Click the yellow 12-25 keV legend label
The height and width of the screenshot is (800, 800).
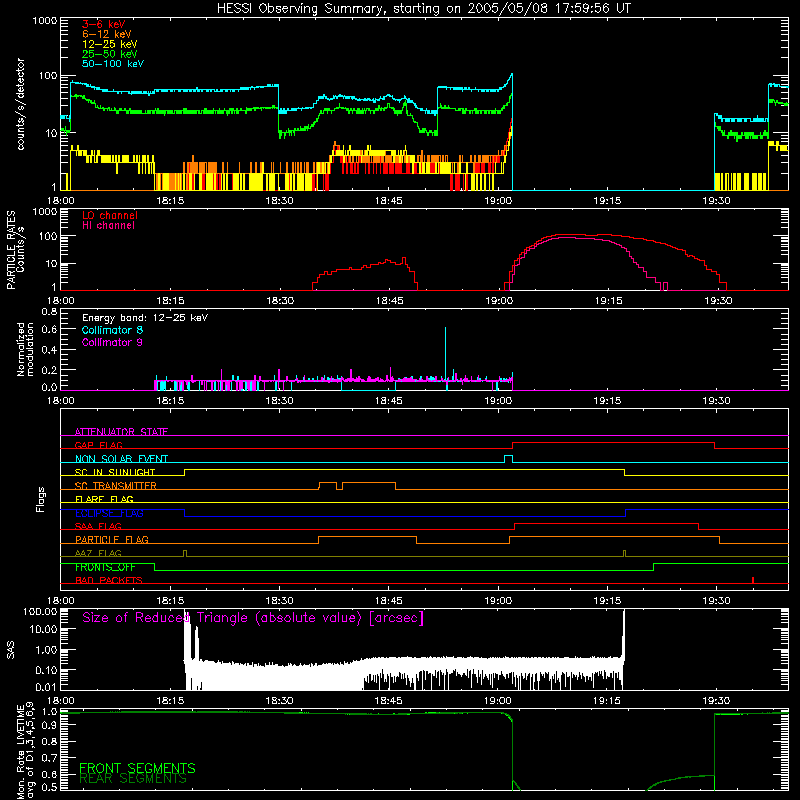(x=110, y=44)
